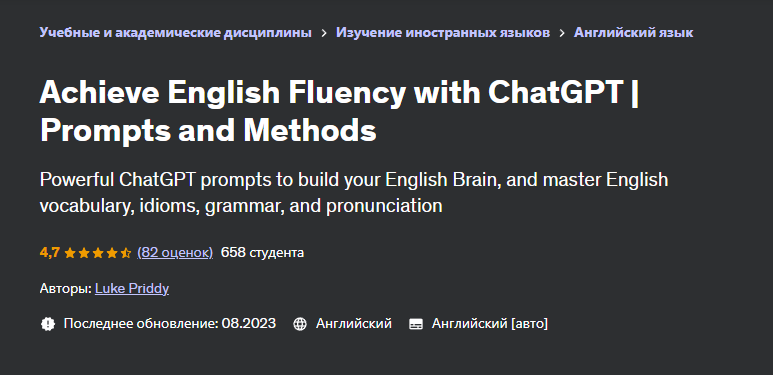
Task: Click the 4,7 rating score
Action: point(49,253)
